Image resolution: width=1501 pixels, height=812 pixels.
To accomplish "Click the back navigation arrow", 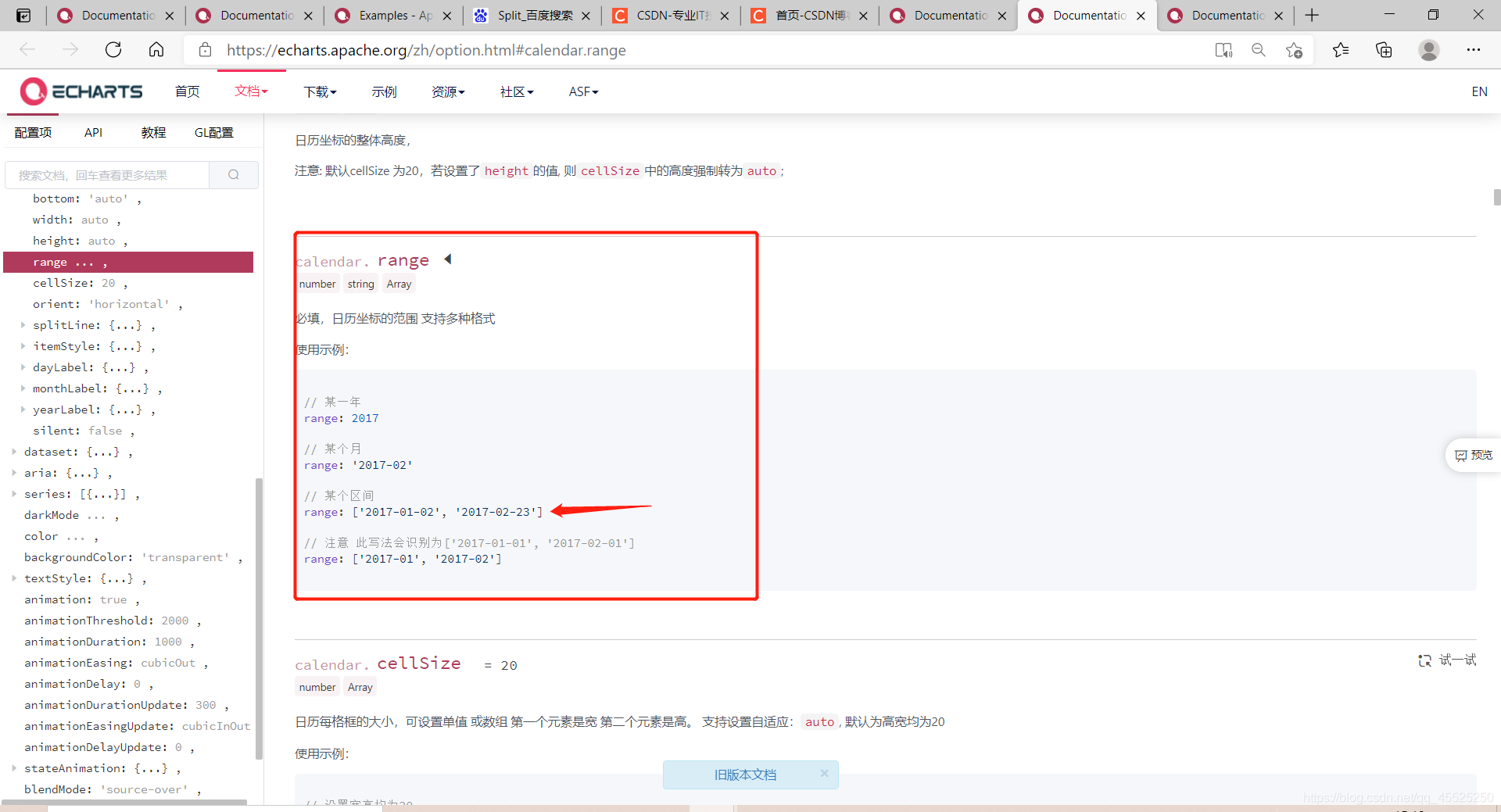I will coord(27,50).
